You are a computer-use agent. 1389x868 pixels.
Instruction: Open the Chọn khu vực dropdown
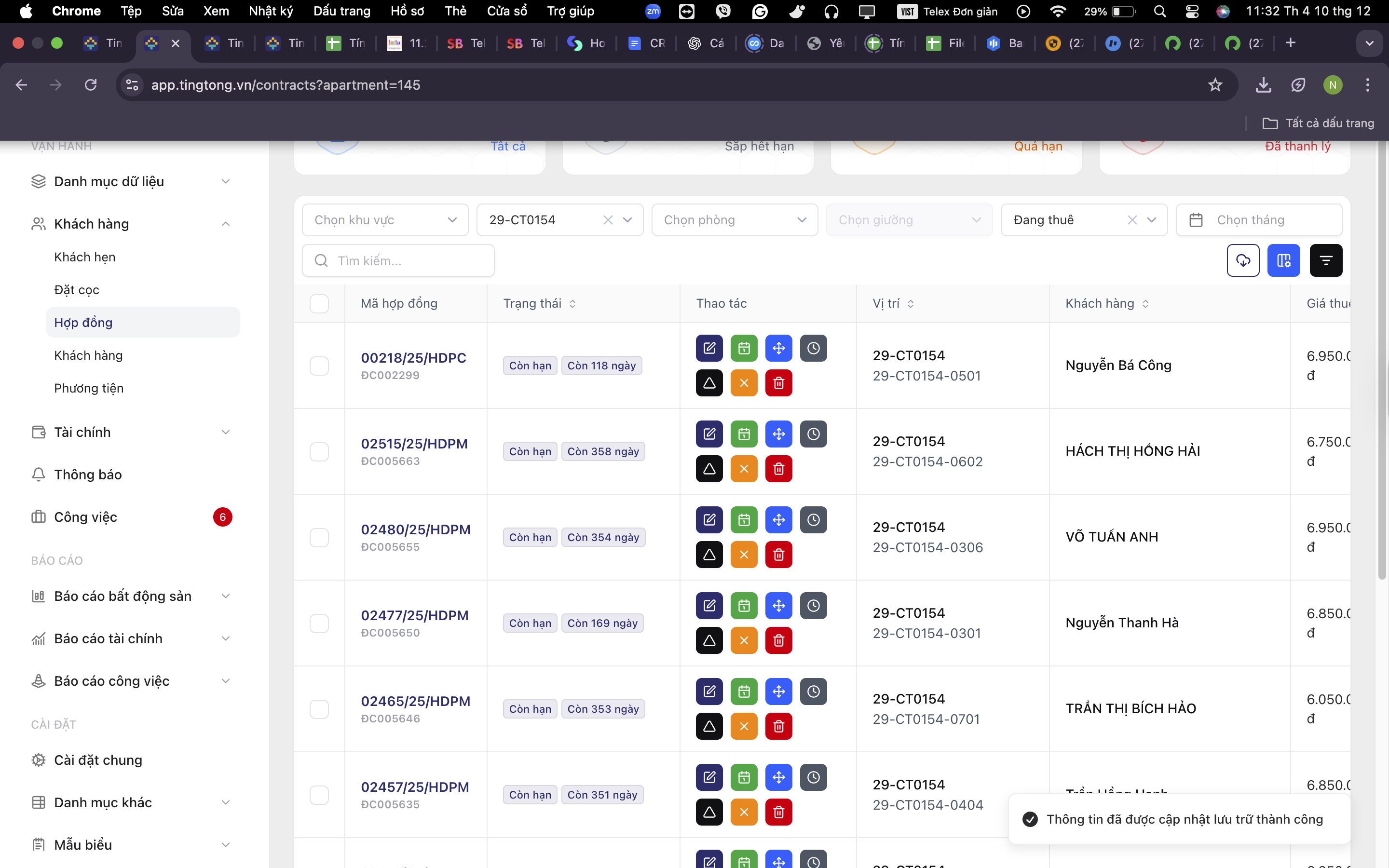coord(385,220)
